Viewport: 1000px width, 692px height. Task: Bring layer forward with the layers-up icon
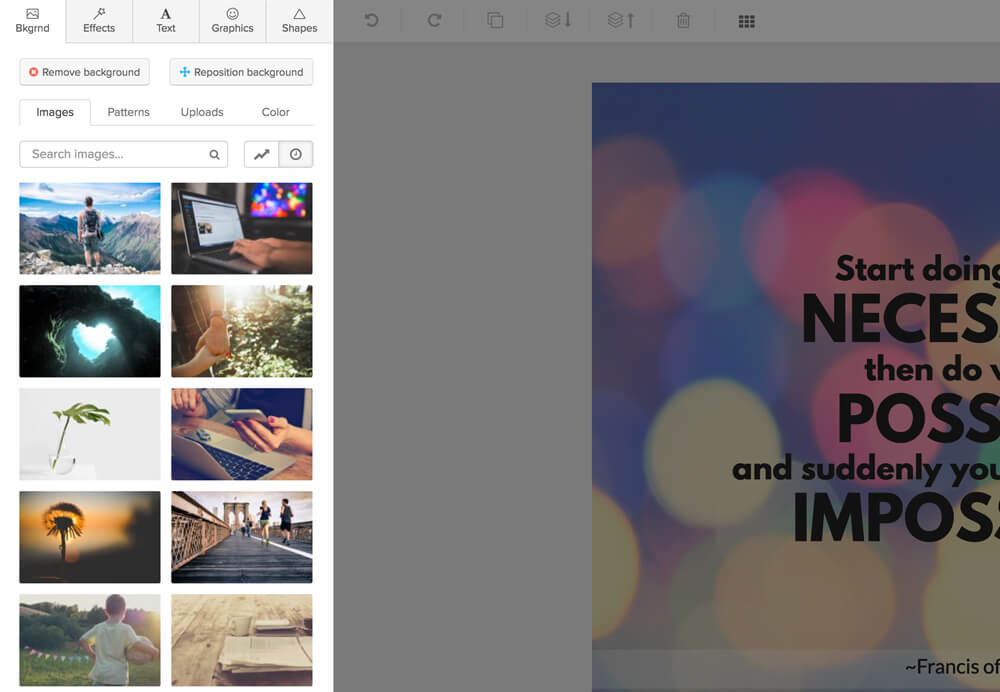(621, 20)
